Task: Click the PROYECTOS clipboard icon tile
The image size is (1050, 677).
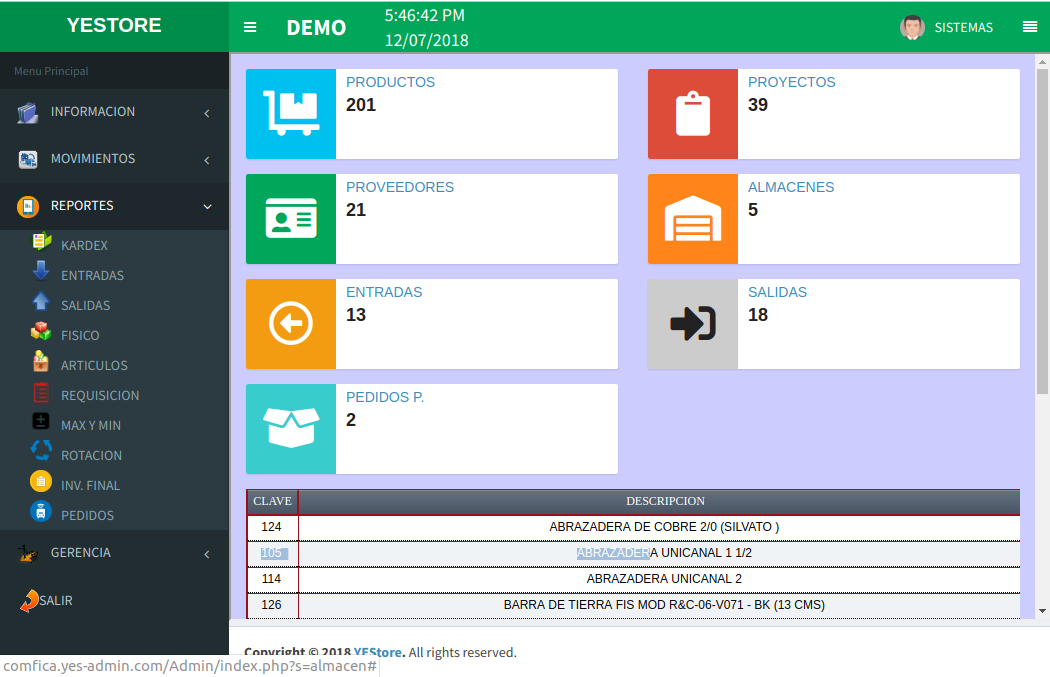Action: point(692,114)
